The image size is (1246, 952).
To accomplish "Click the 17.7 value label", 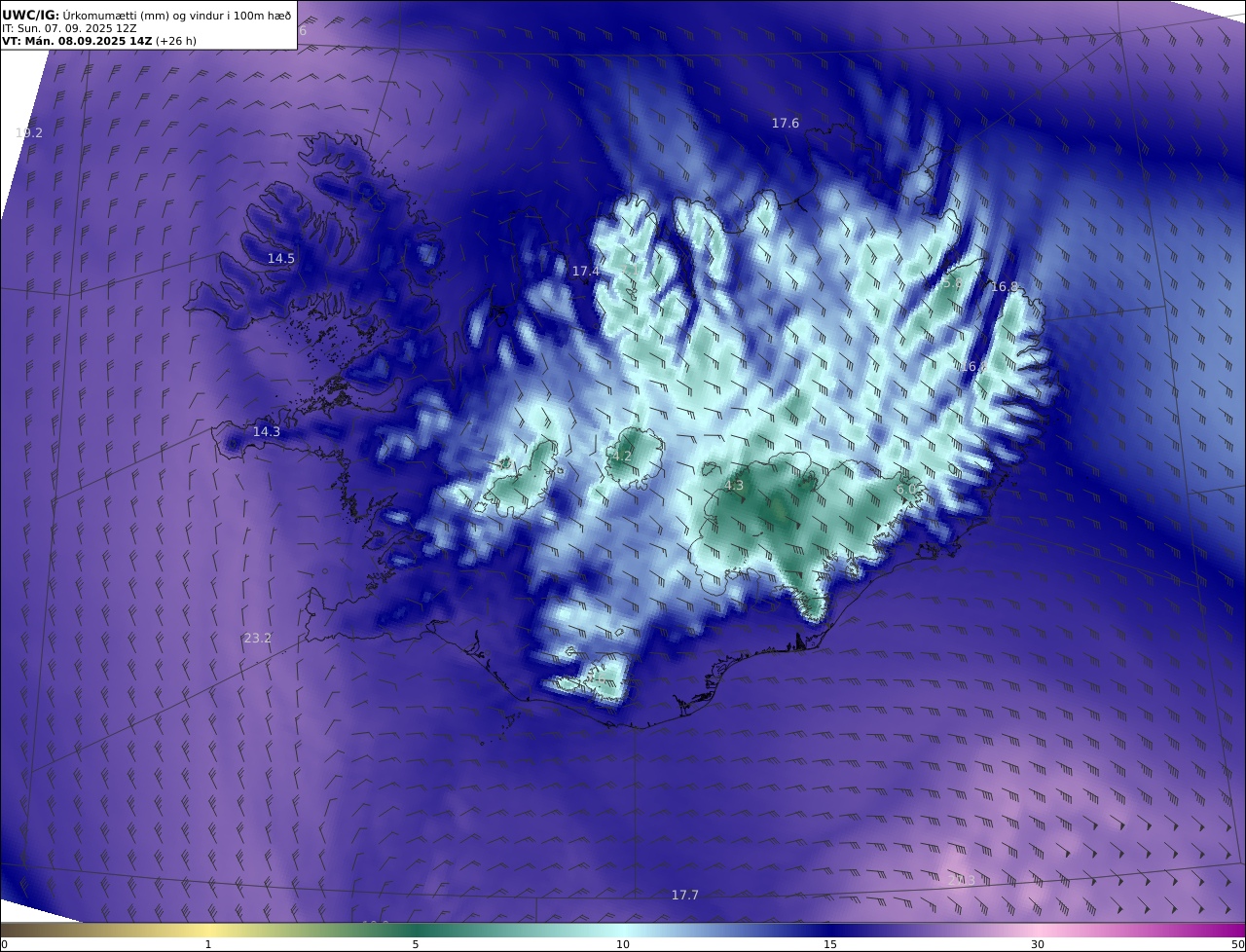I will click(685, 895).
